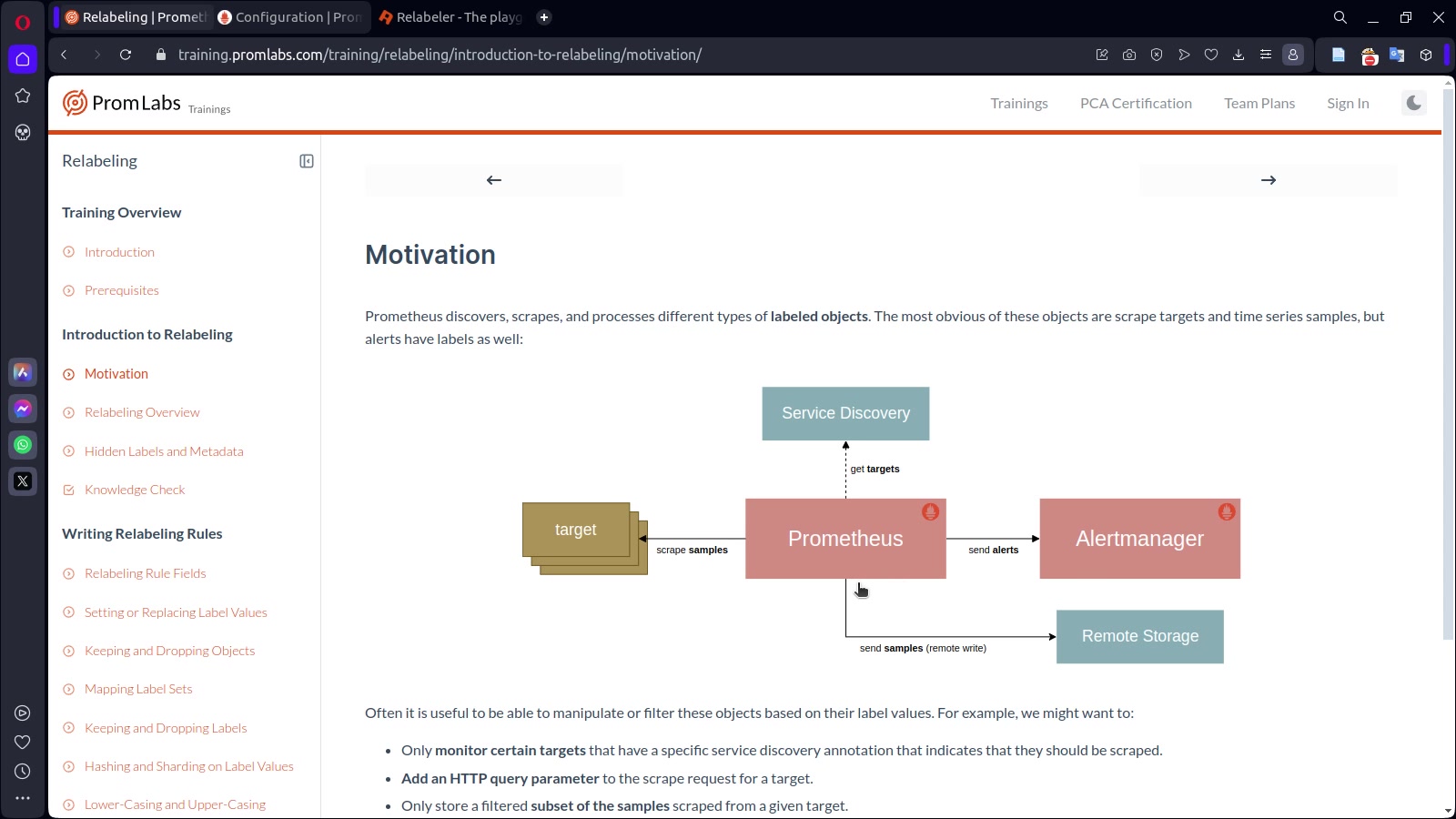Open Mapping Label Sets lesson
Image resolution: width=1456 pixels, height=819 pixels.
(138, 689)
